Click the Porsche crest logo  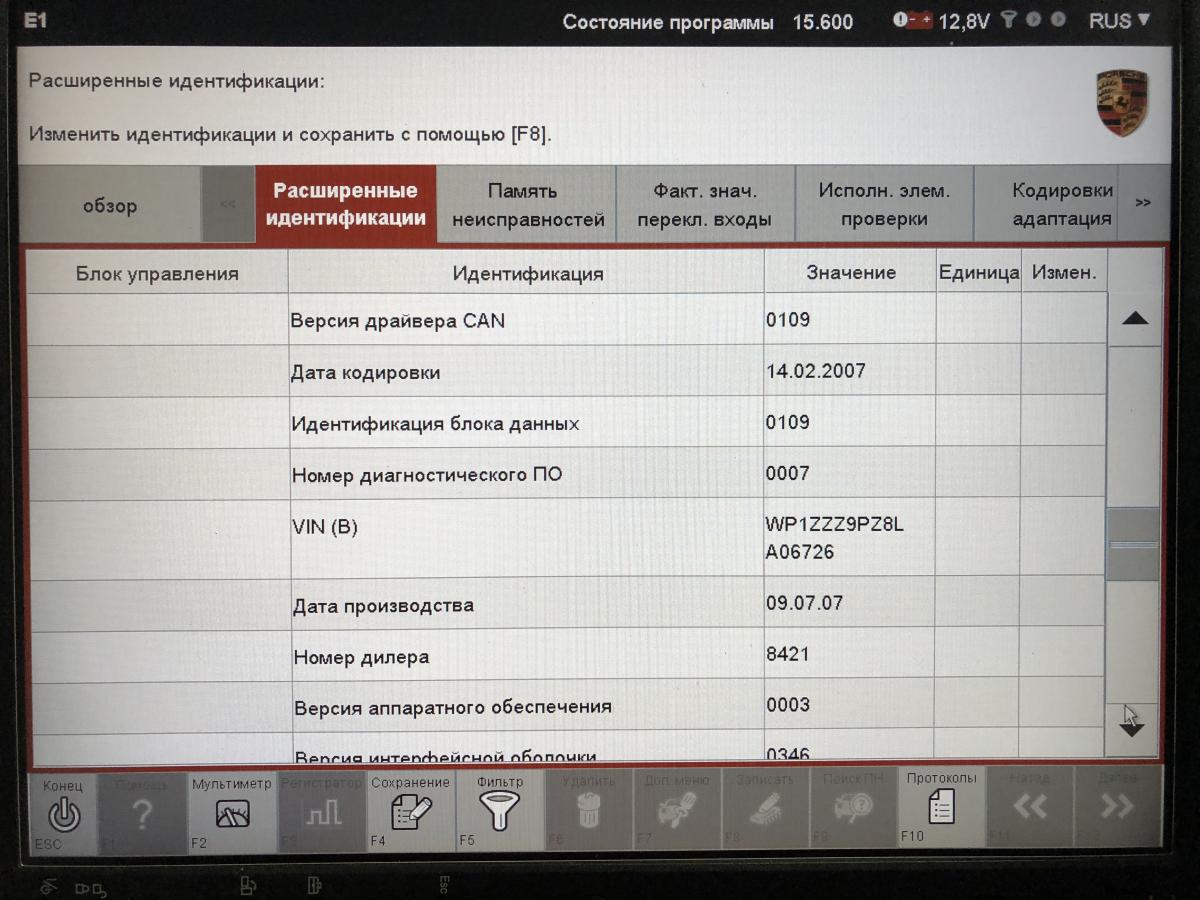coord(1121,103)
